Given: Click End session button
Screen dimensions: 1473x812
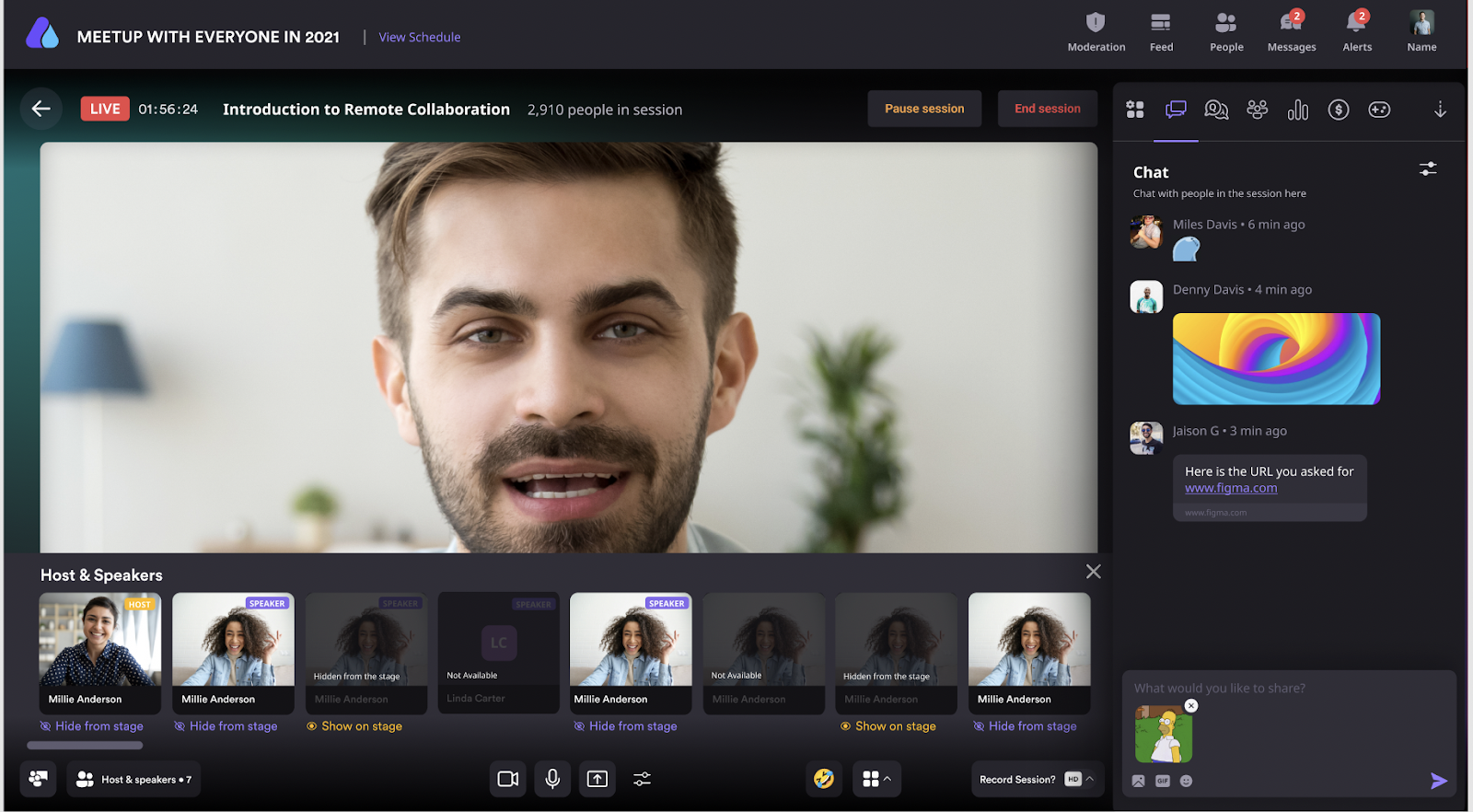Looking at the screenshot, I should 1048,109.
